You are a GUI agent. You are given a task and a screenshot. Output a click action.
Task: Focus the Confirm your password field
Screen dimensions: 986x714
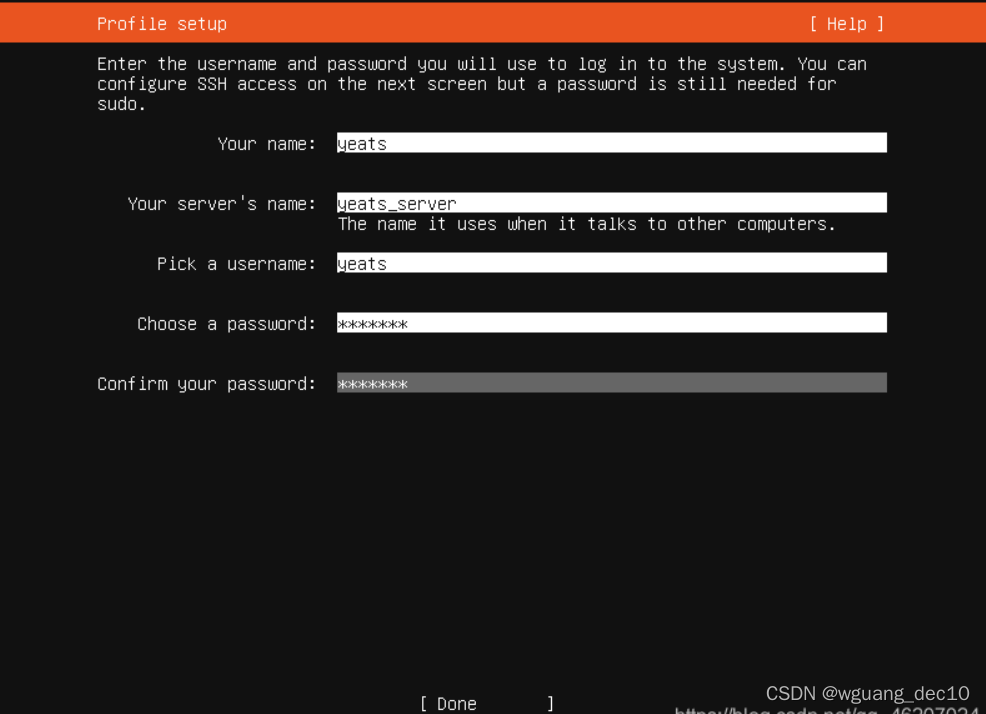pyautogui.click(x=612, y=382)
